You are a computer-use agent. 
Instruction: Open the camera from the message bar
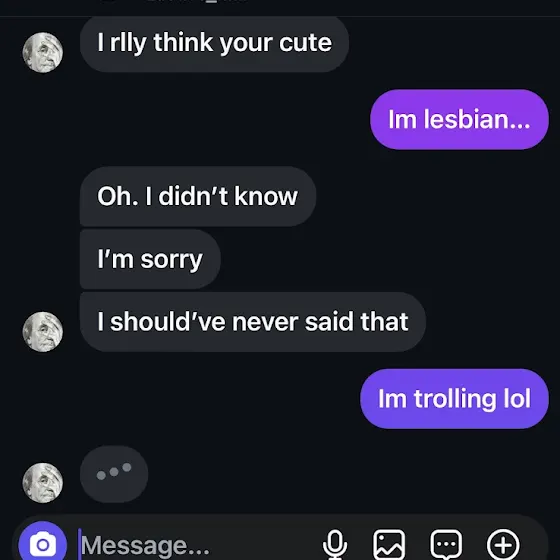(43, 544)
